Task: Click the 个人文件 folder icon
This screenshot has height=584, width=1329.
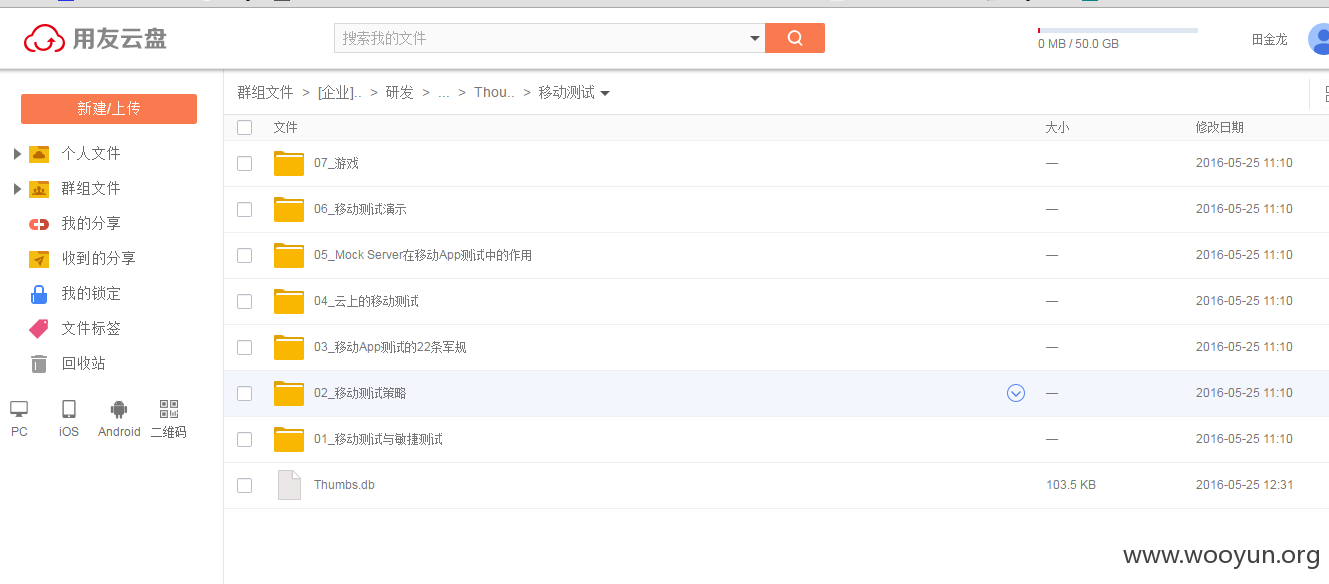Action: pos(39,154)
